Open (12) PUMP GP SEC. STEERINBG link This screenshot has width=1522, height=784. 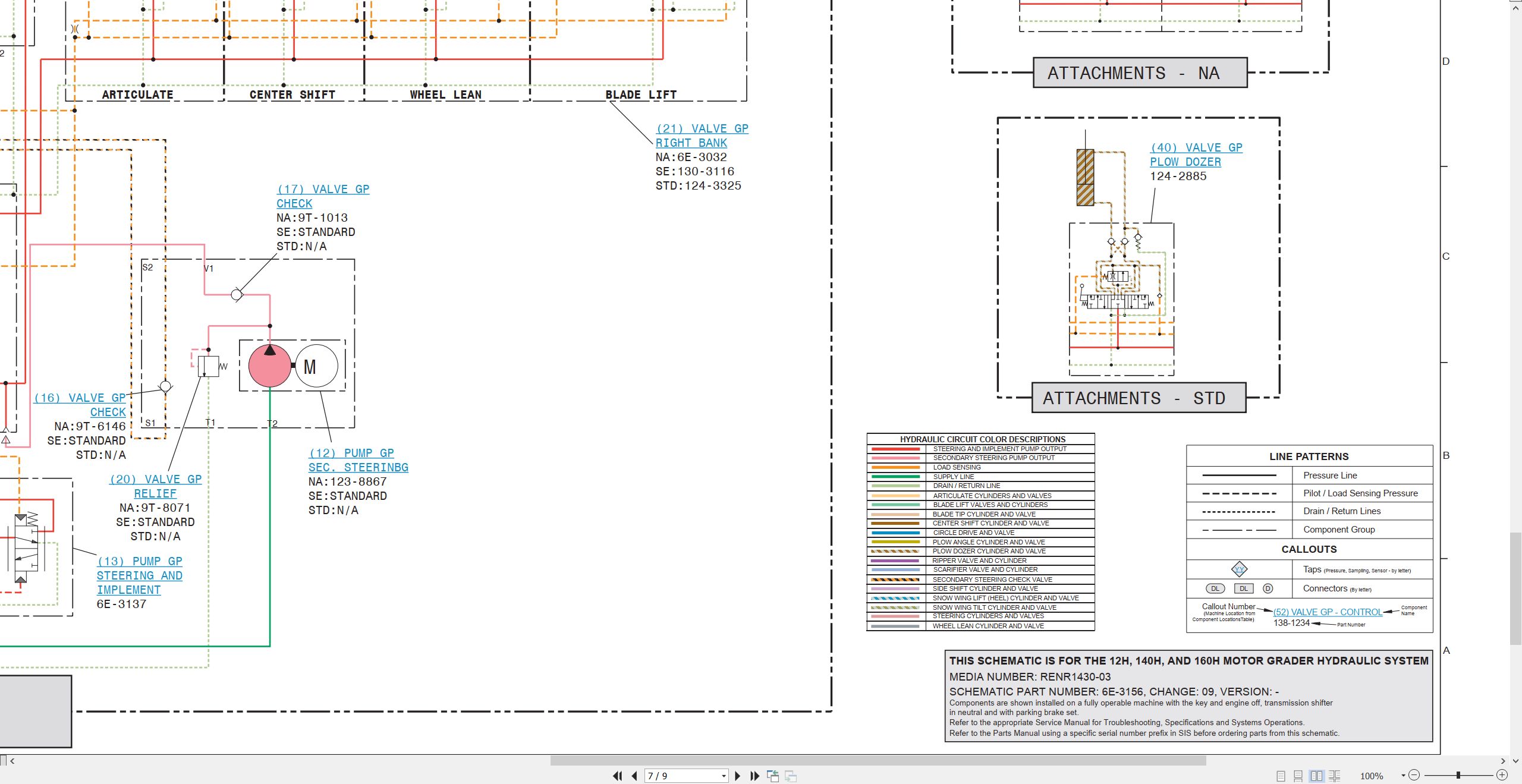point(359,460)
